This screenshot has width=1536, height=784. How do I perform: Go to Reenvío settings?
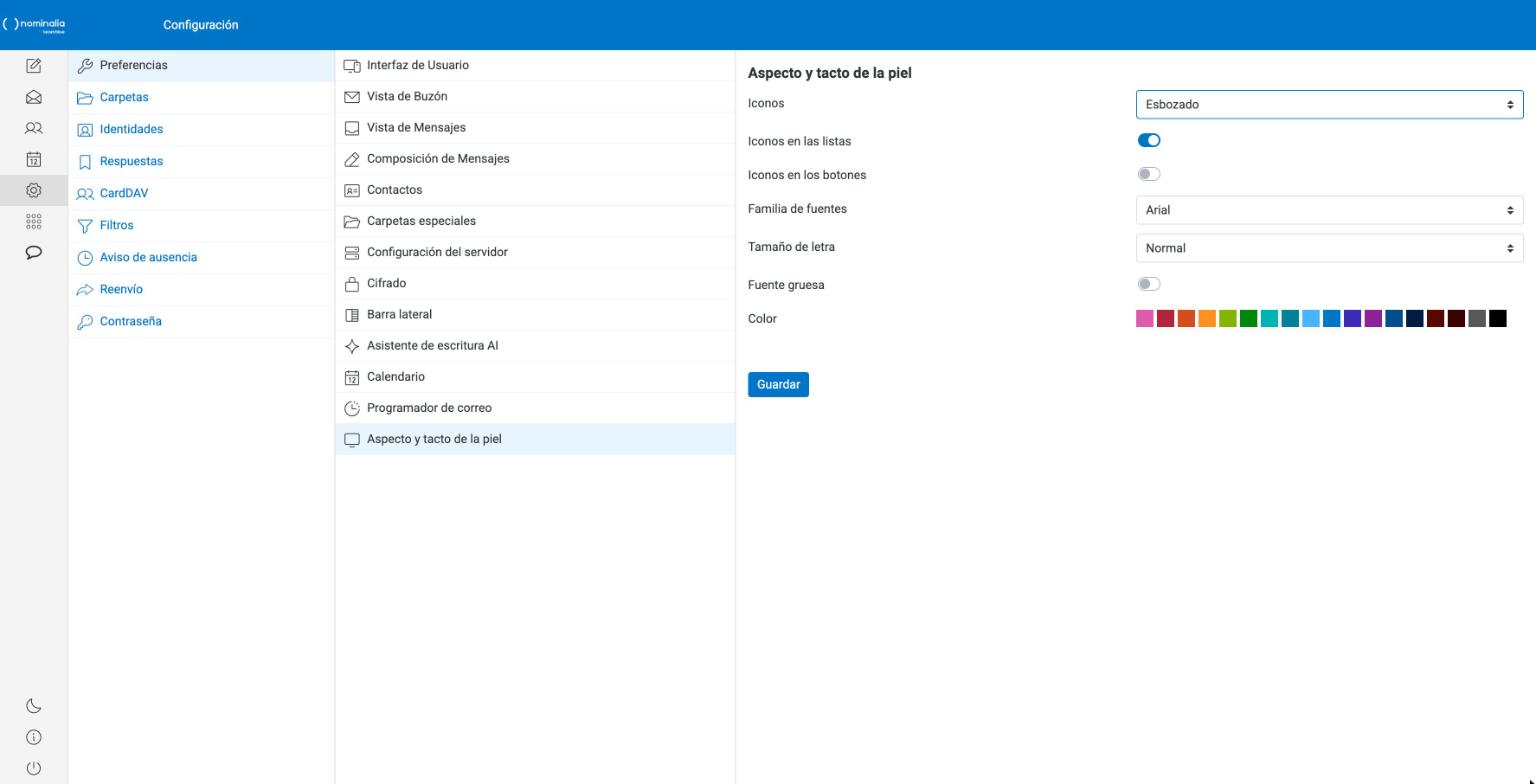(201, 290)
